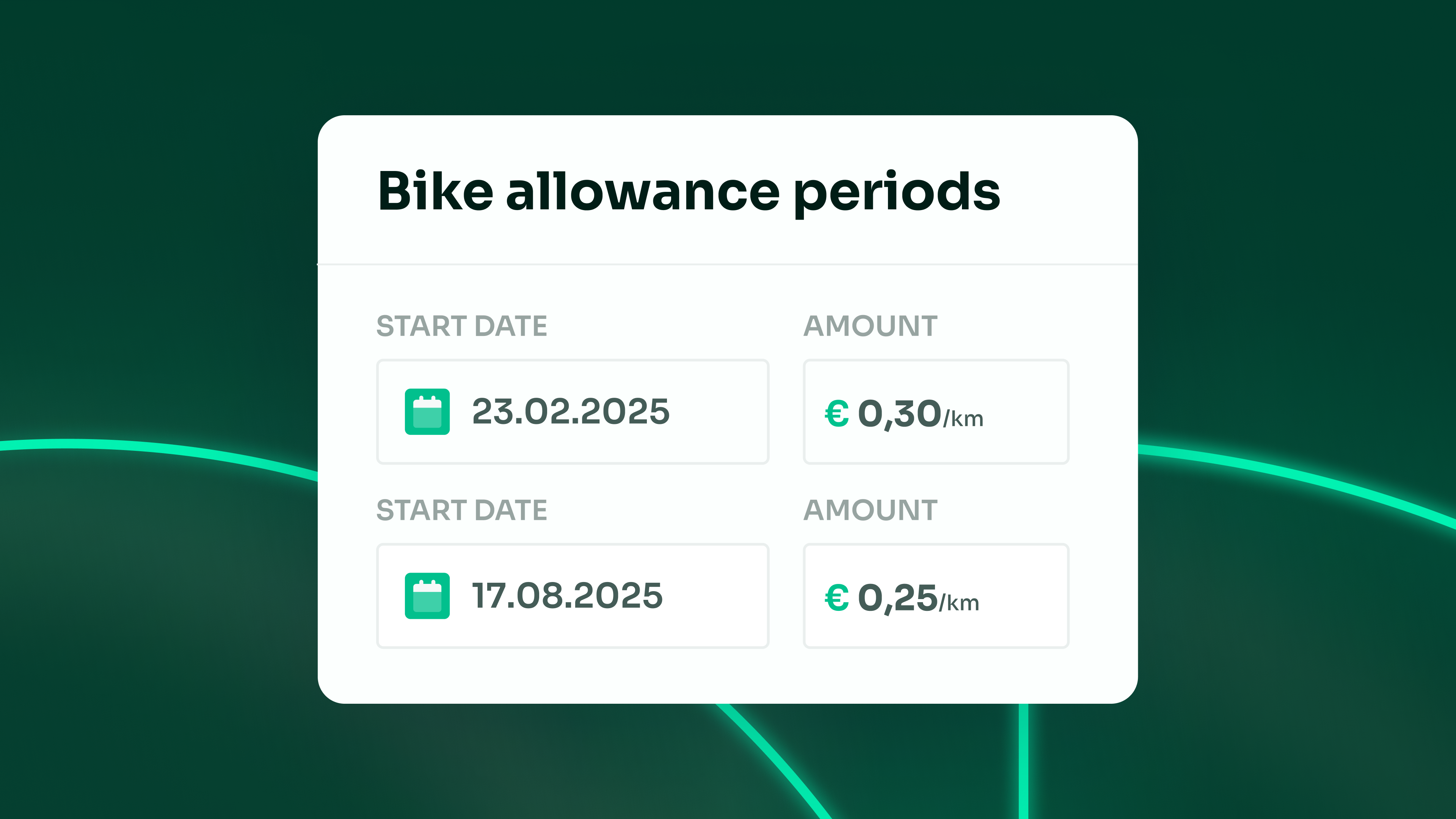Open the 17.08.2025 start date field
Screen dimensions: 1456x819
pyautogui.click(x=573, y=596)
